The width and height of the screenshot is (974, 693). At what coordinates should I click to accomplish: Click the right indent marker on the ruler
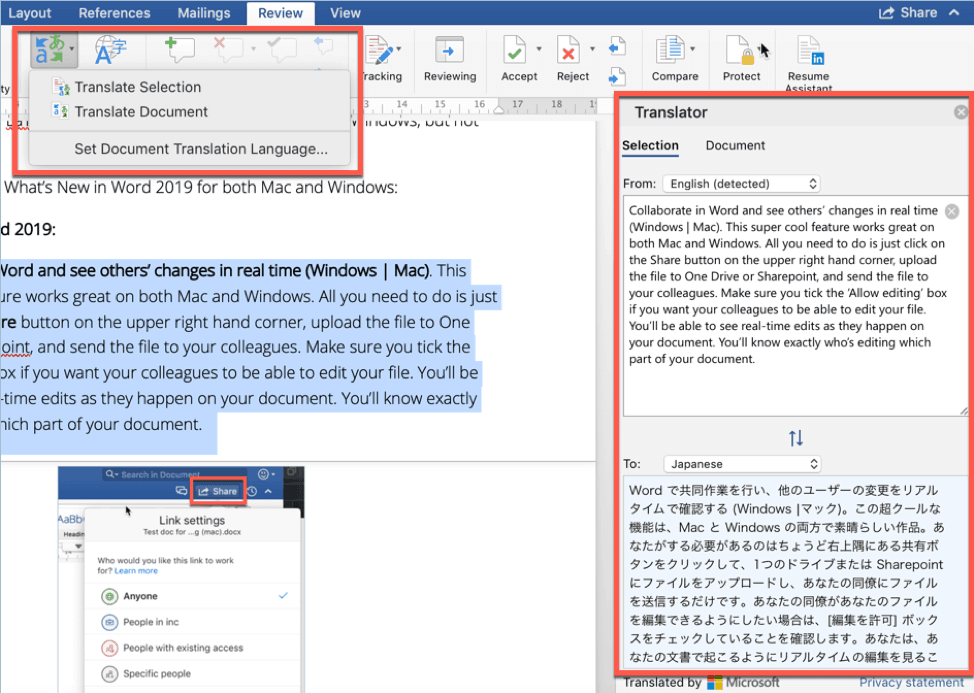pyautogui.click(x=499, y=110)
